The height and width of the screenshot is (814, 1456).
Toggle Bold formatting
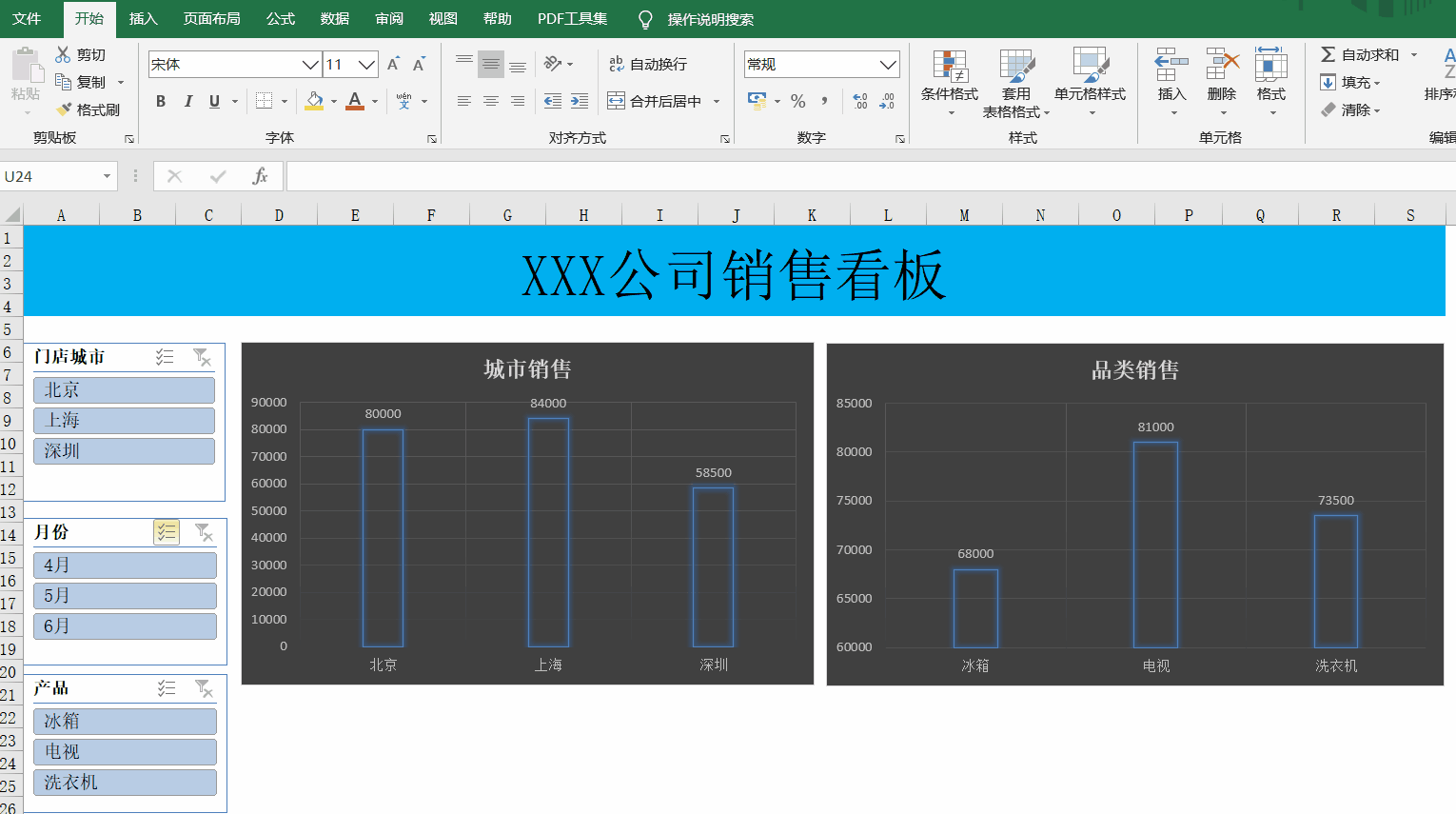coord(161,101)
